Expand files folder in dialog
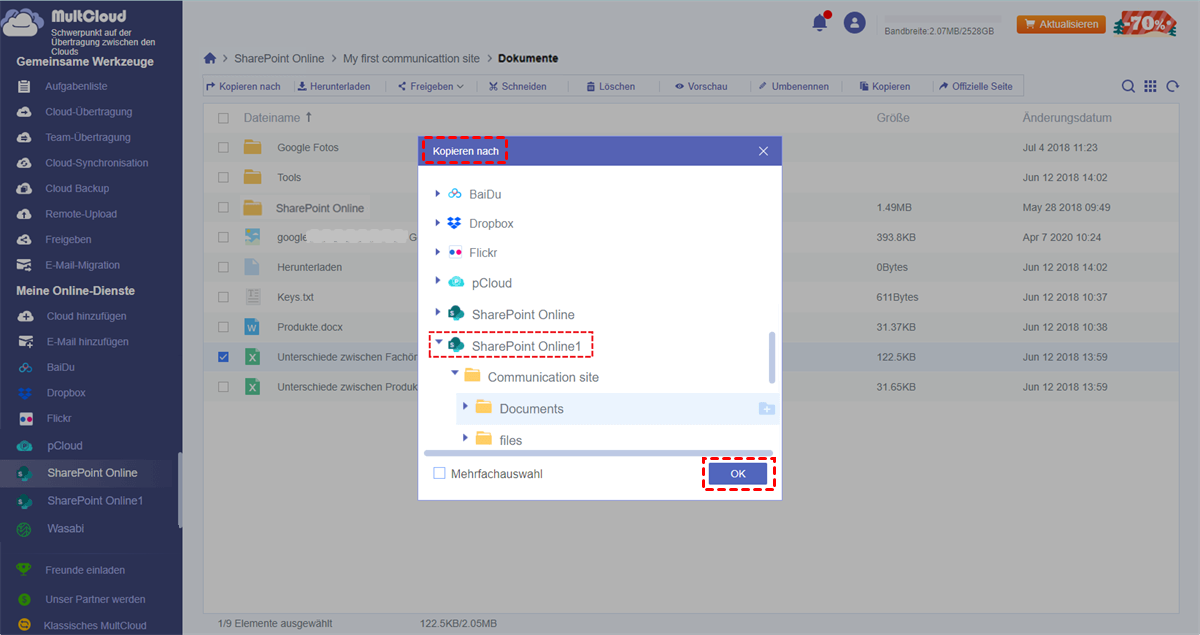Screen dimensions: 1200x635 tap(465, 437)
